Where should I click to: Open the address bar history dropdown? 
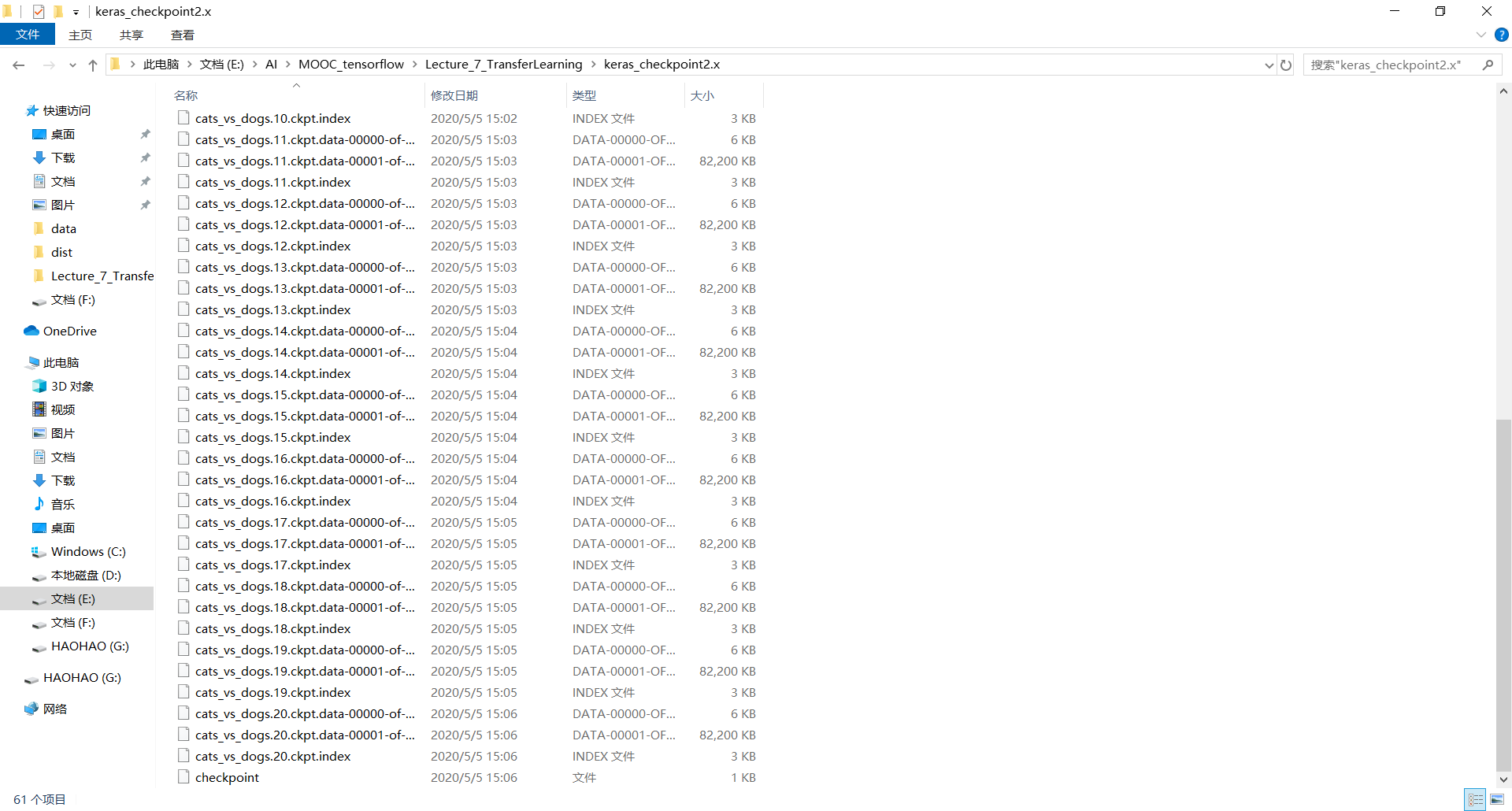coord(1269,65)
